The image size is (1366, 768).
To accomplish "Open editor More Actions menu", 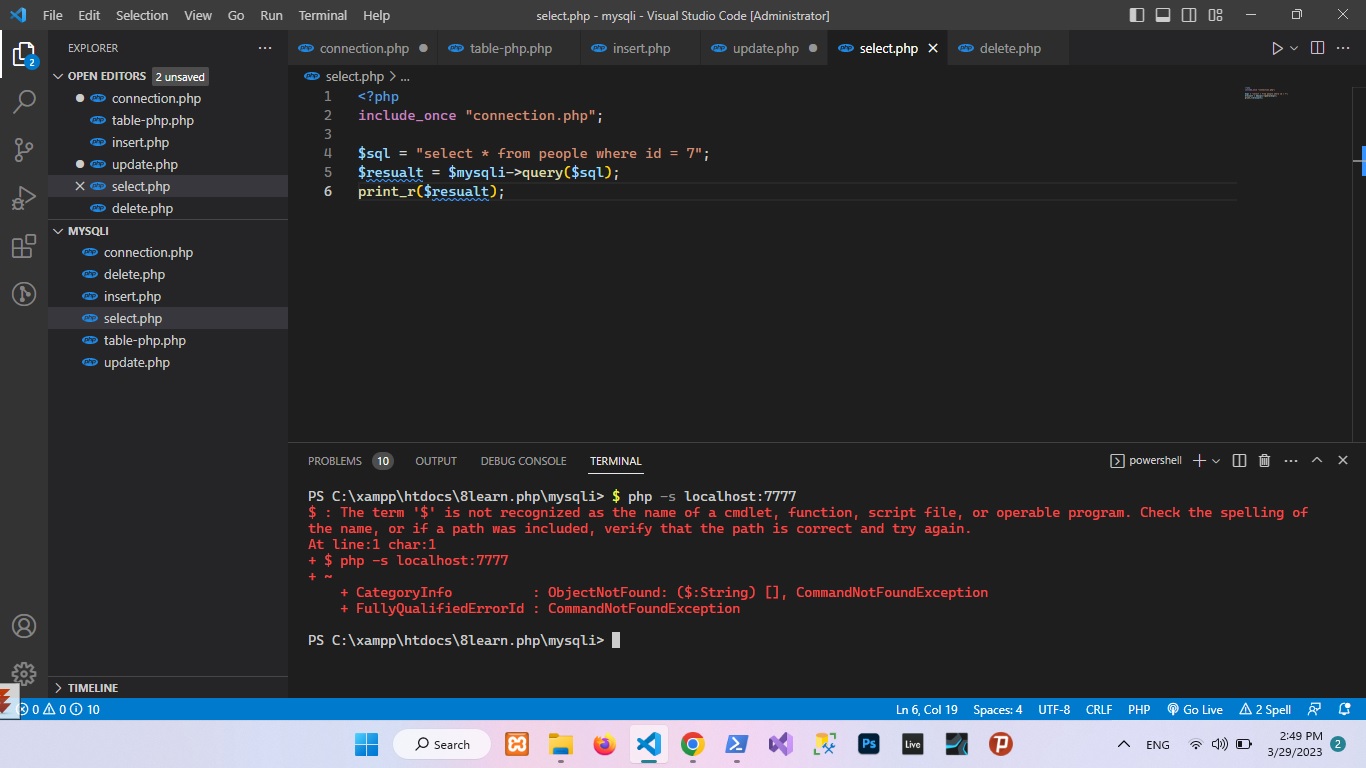I will point(1343,48).
